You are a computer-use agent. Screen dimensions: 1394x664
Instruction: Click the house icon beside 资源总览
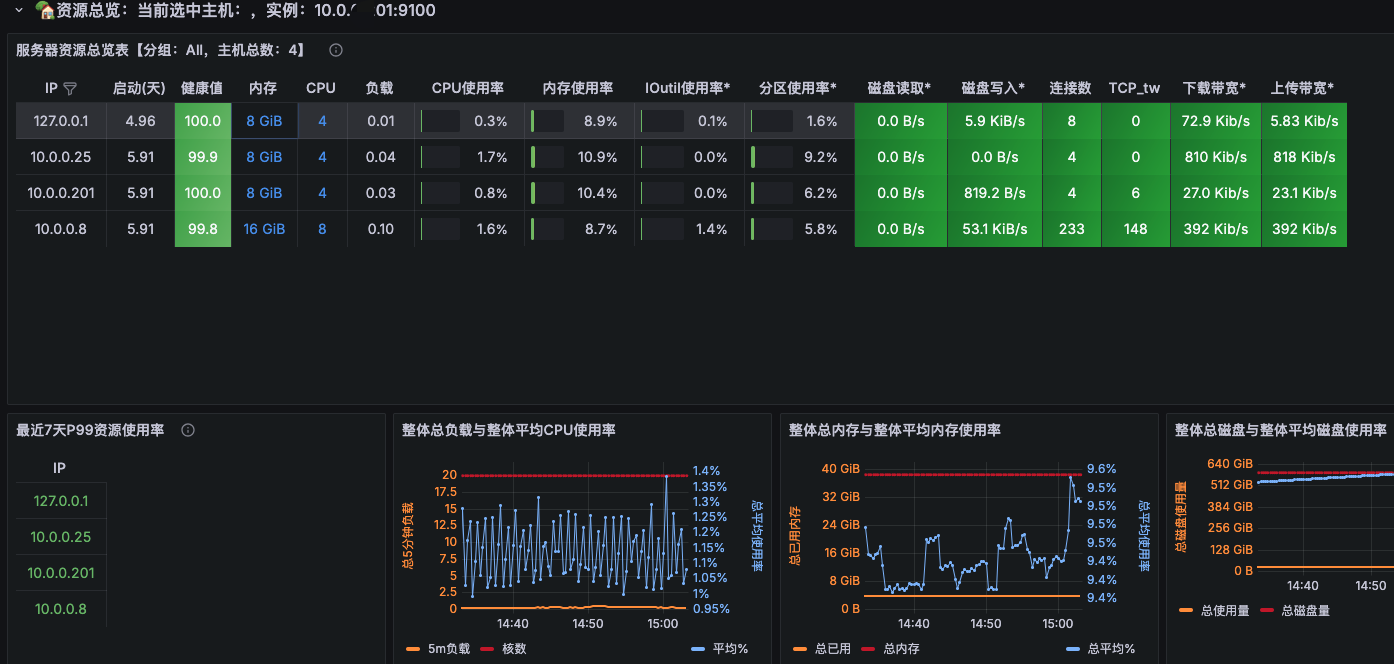pos(43,10)
